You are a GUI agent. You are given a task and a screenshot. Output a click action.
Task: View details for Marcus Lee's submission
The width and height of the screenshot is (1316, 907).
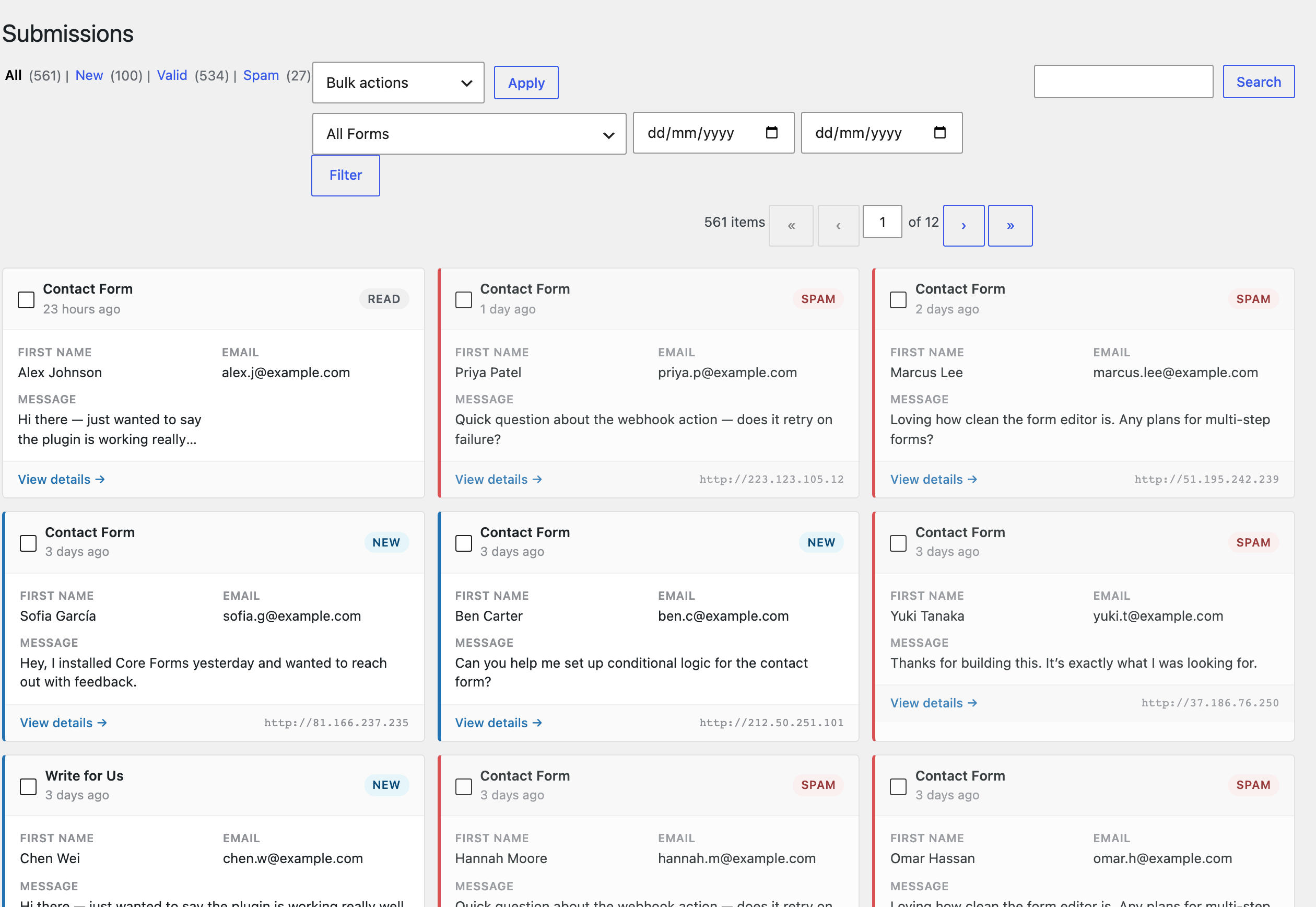[x=933, y=479]
